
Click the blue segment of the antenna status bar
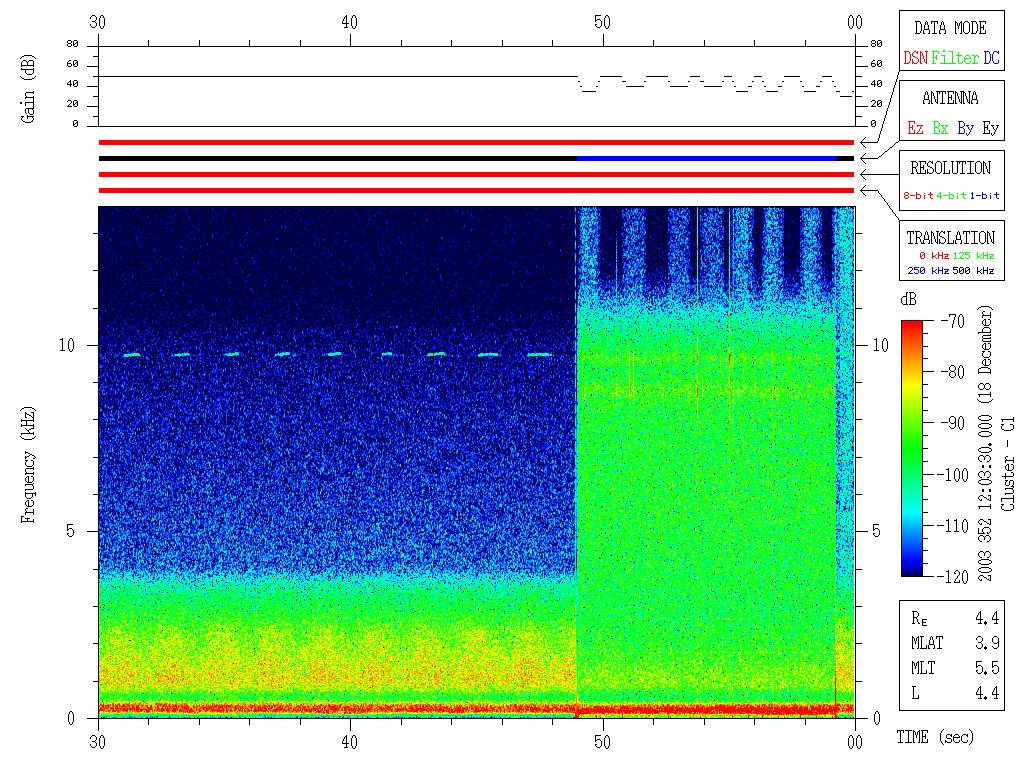coord(707,158)
